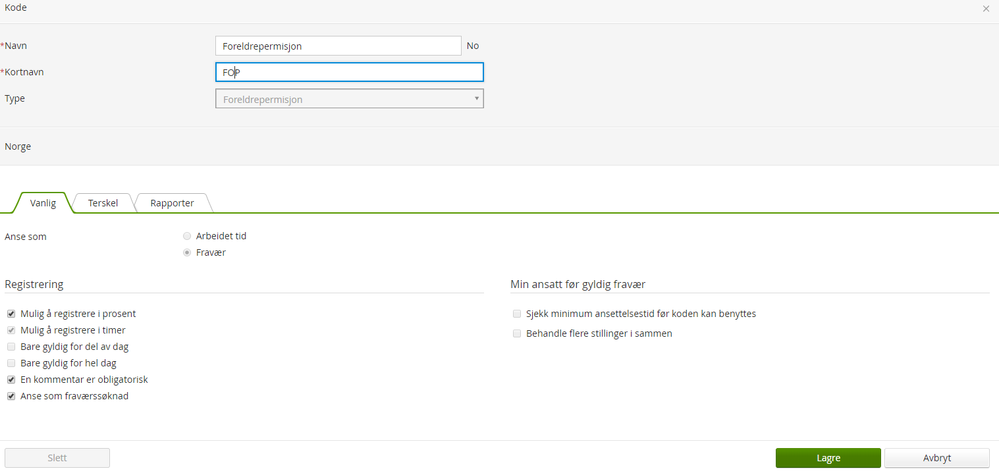Switch to the Vanlig tab
Screen dimensions: 999x472
point(43,203)
